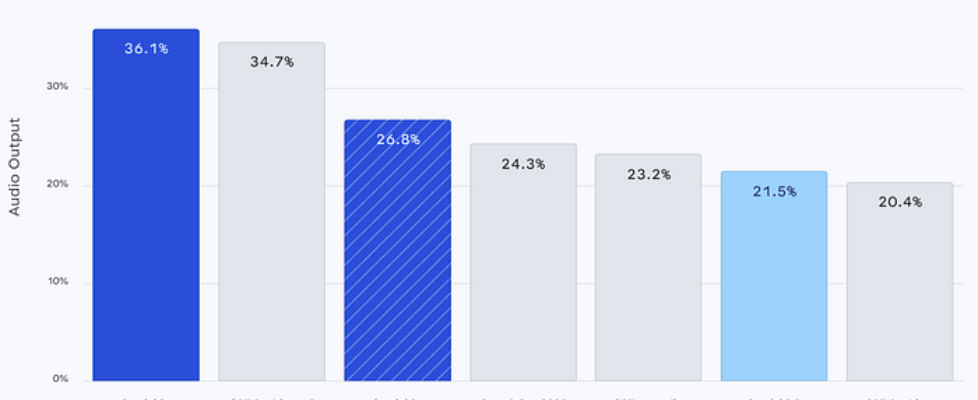Click the 20% y-axis tick label

[57, 185]
